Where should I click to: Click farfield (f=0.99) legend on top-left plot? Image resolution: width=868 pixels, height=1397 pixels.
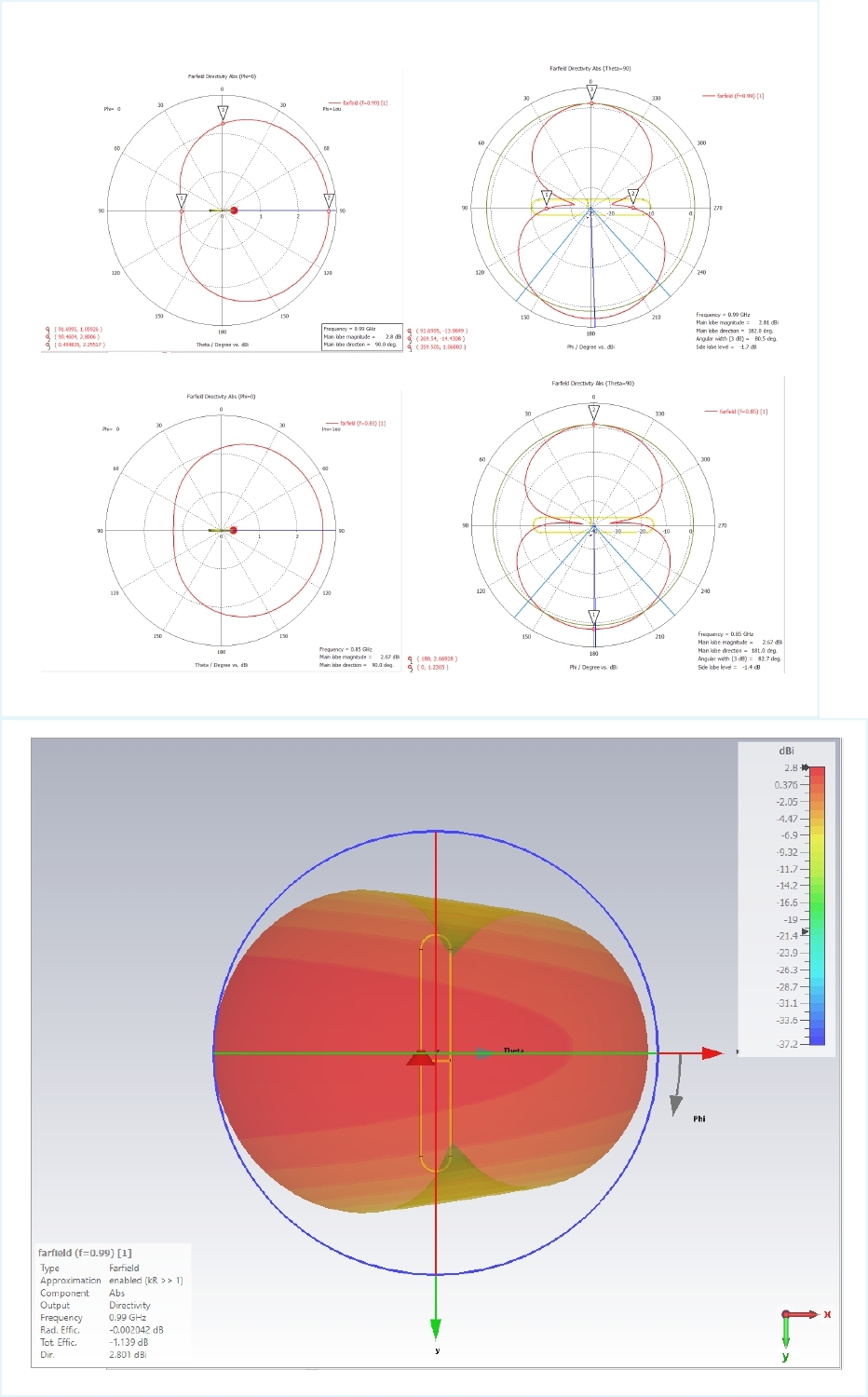tap(358, 102)
